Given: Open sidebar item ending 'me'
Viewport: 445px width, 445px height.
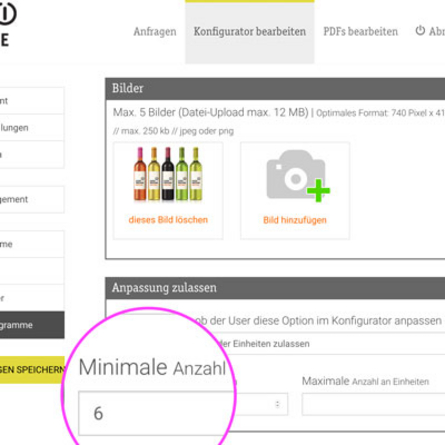Looking at the screenshot, I should point(32,244).
